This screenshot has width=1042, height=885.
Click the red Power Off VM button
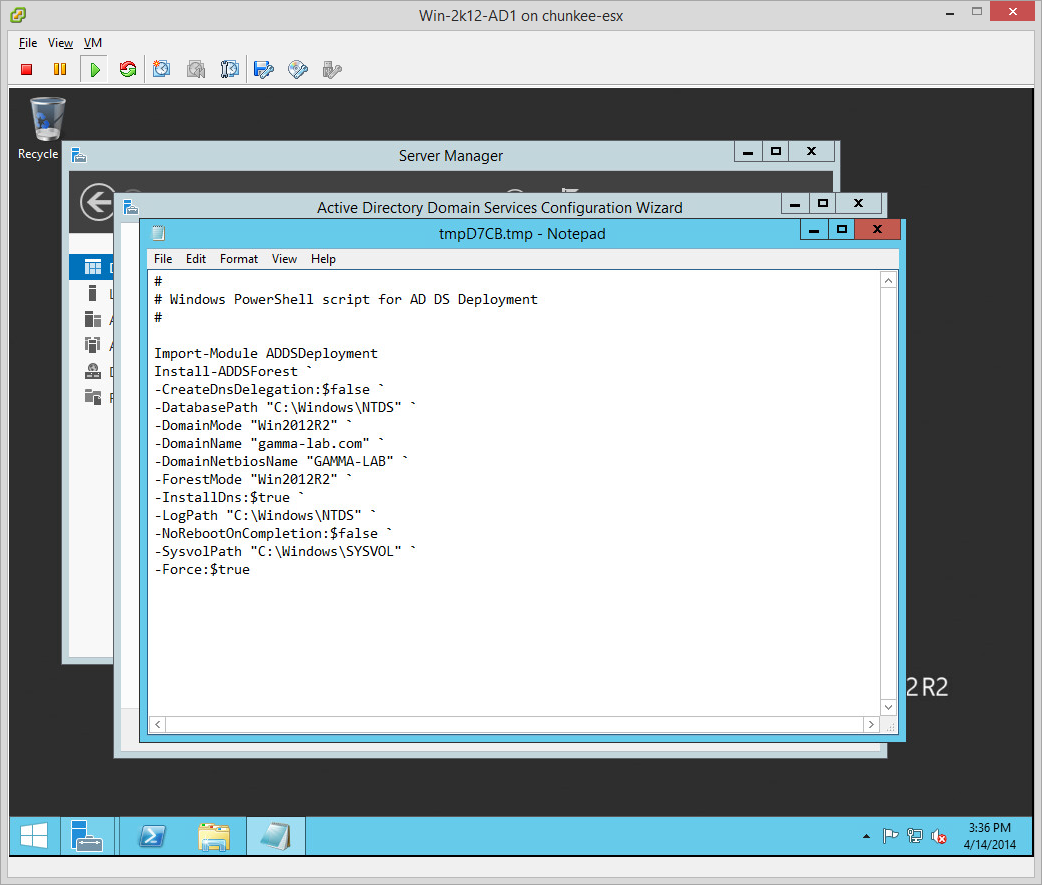click(27, 69)
